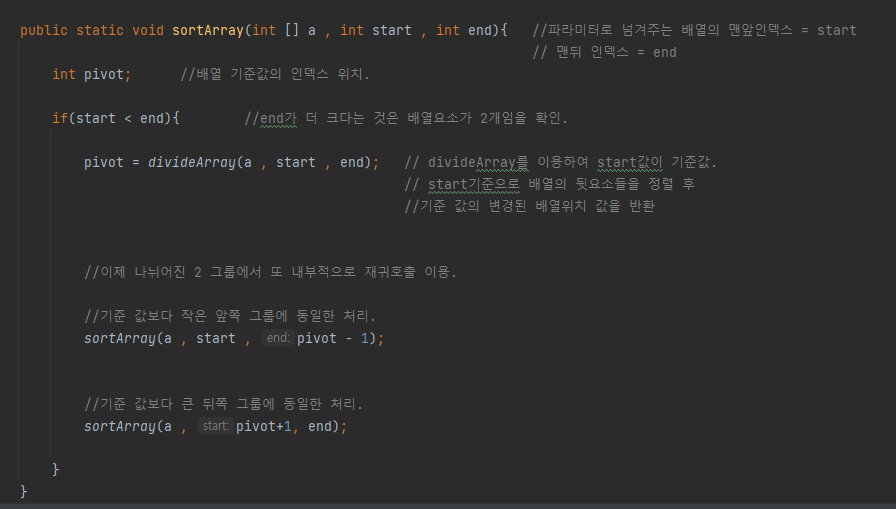Click the 'end:' parameter inlay hint
Viewport: 896px width, 509px height.
(x=278, y=338)
